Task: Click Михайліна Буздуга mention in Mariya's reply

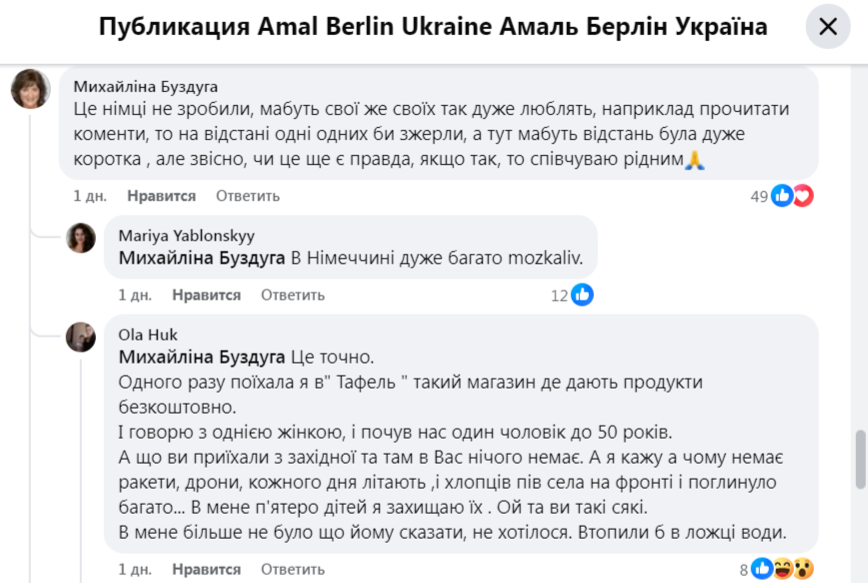Action: 202,258
